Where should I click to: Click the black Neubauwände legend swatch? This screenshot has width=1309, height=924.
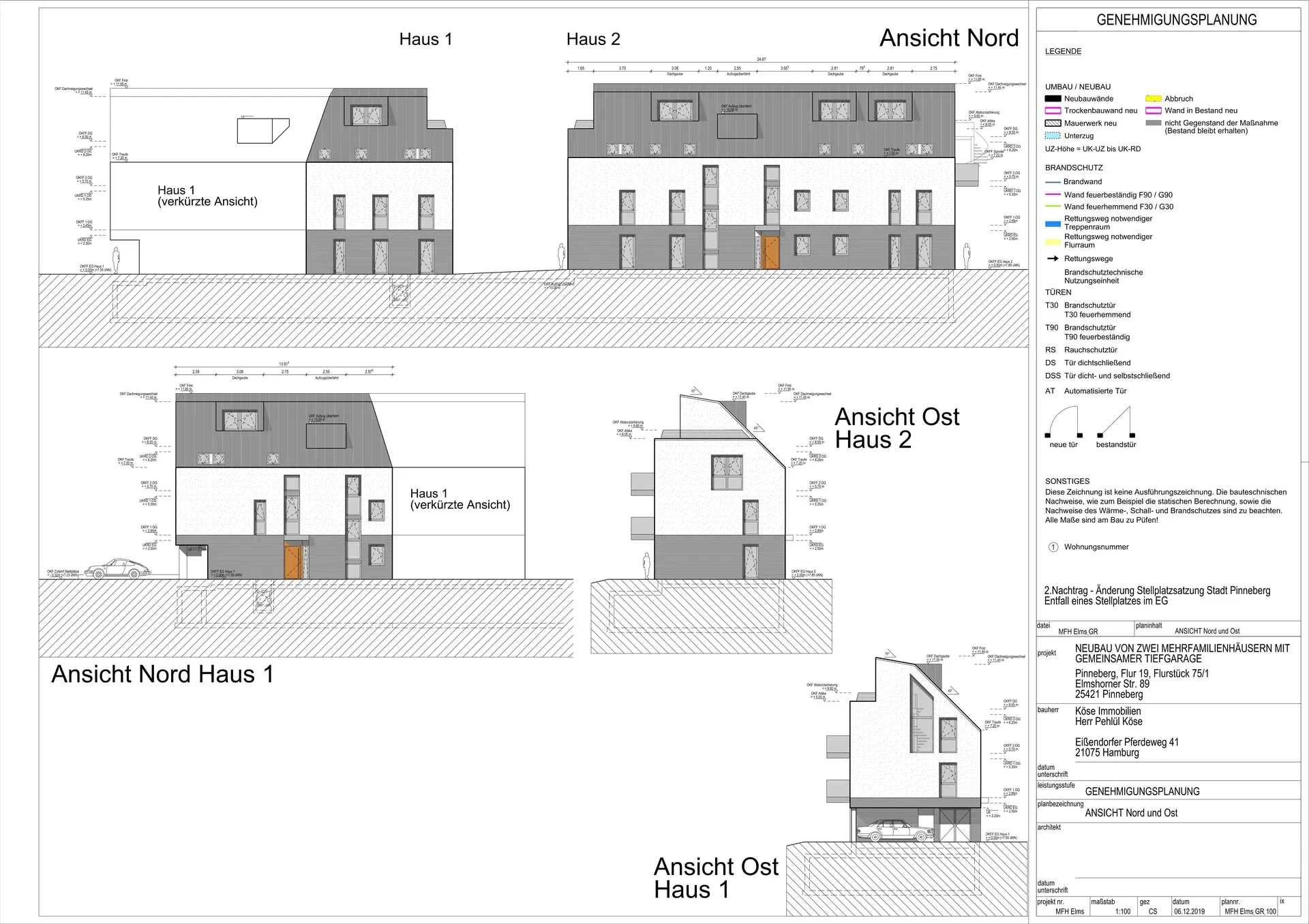click(1053, 99)
